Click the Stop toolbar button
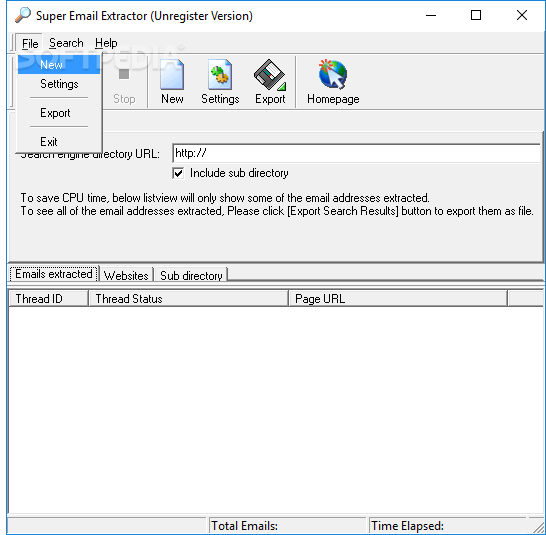 pos(124,83)
